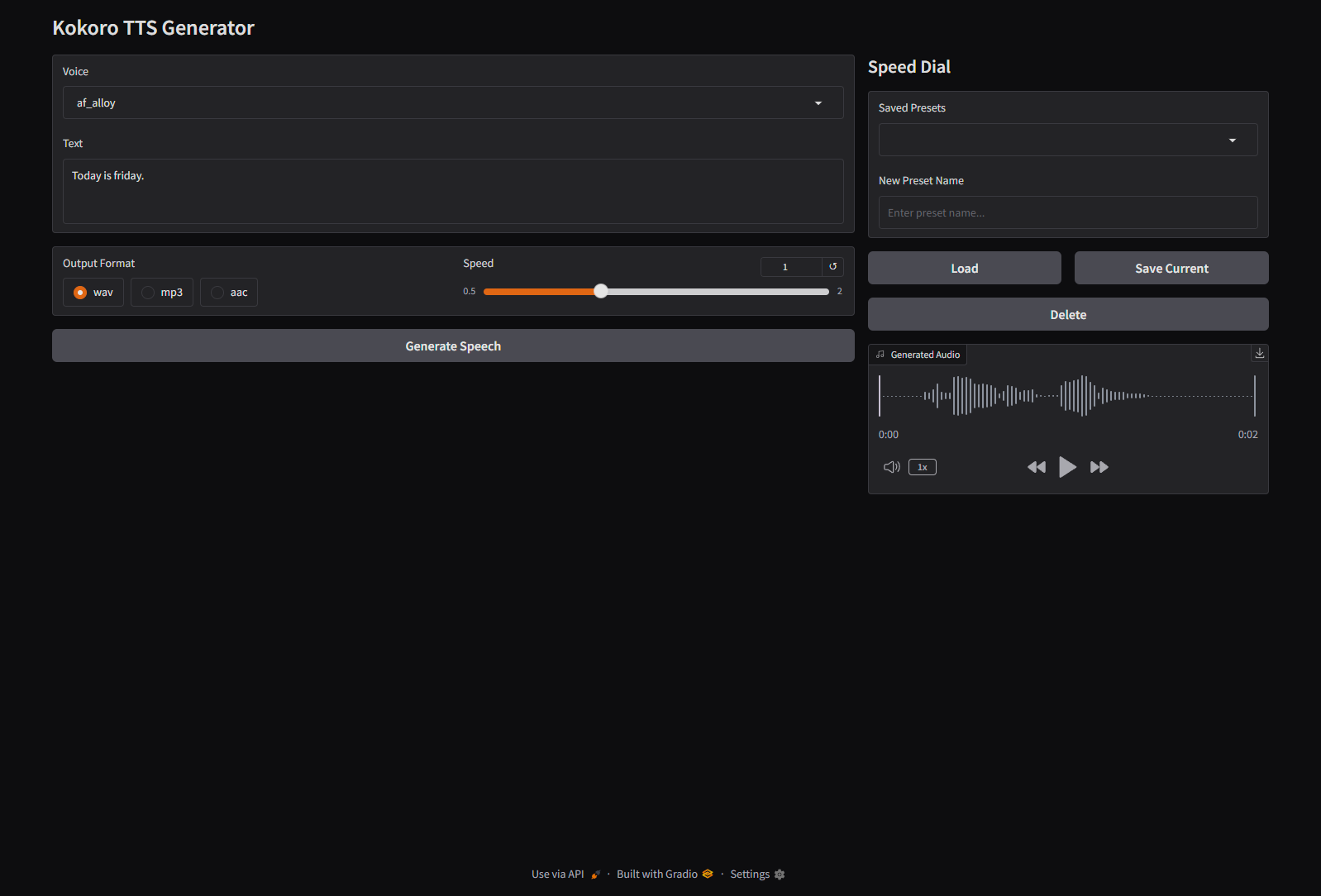Viewport: 1321px width, 896px height.
Task: Fast-forward the generated audio
Action: [x=1099, y=467]
